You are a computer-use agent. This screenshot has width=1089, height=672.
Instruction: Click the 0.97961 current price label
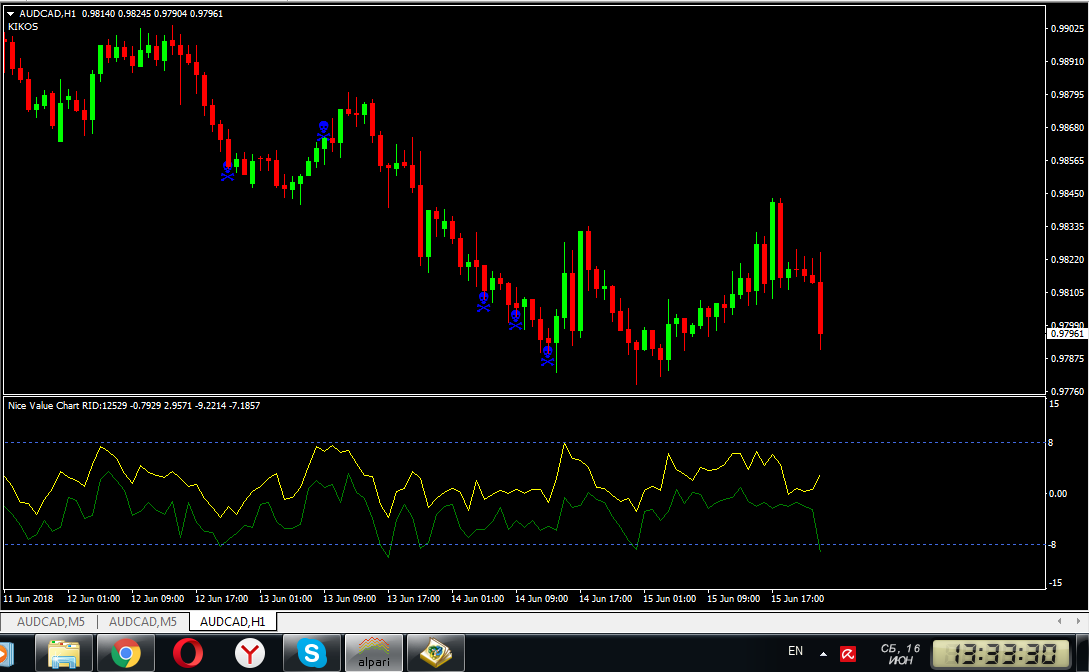coord(1066,334)
